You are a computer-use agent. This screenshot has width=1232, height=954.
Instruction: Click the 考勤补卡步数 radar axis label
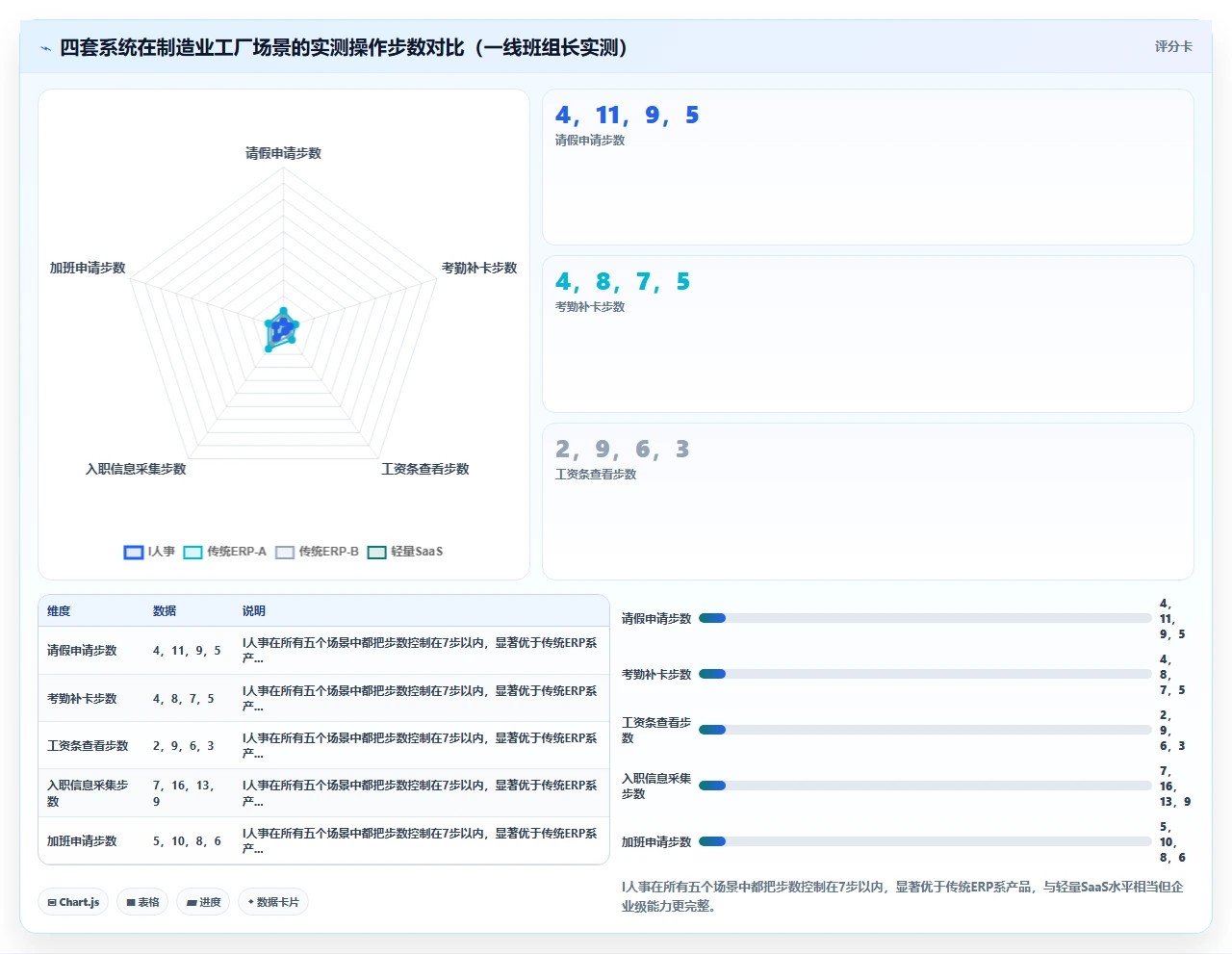click(x=479, y=268)
